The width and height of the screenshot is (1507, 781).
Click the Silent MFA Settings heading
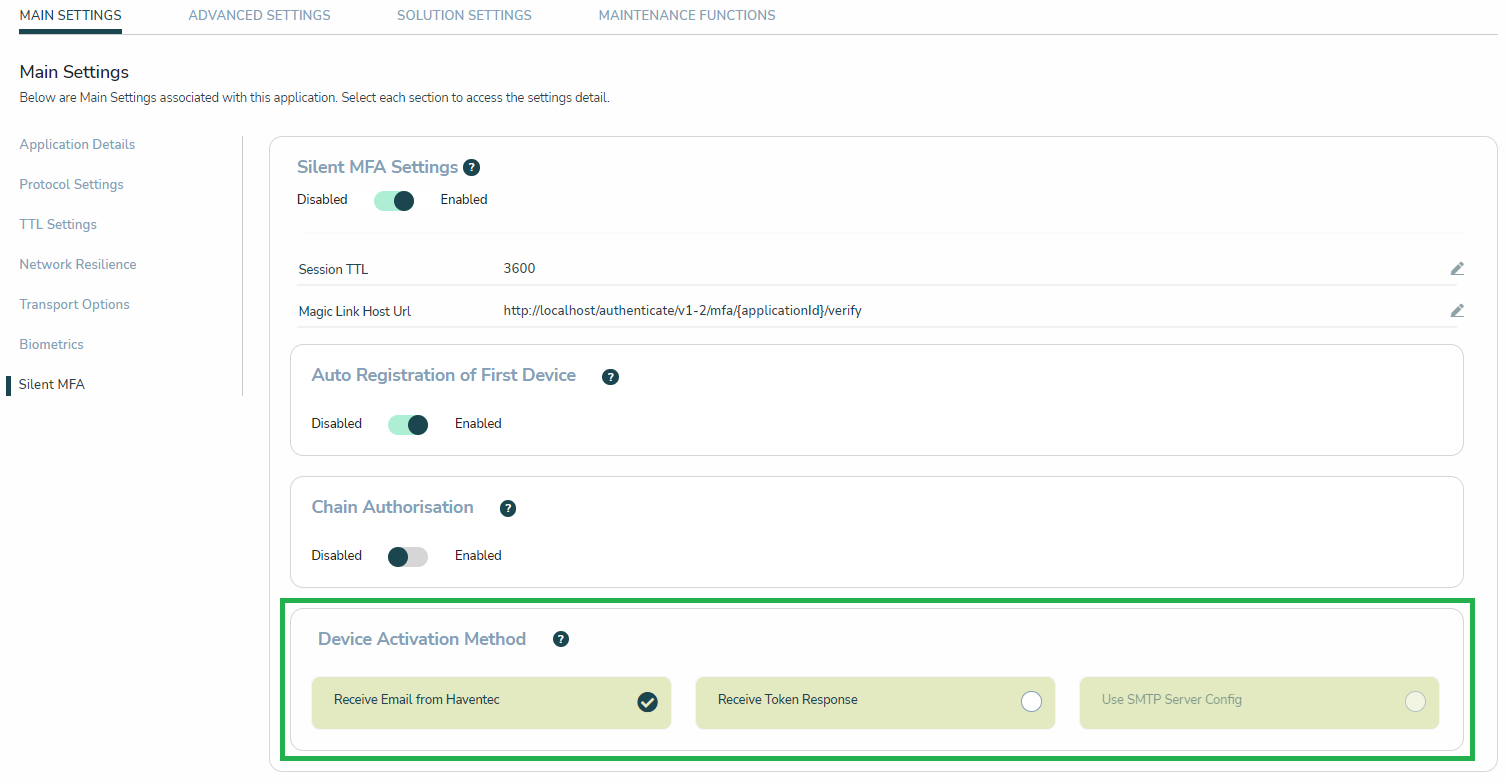[377, 167]
